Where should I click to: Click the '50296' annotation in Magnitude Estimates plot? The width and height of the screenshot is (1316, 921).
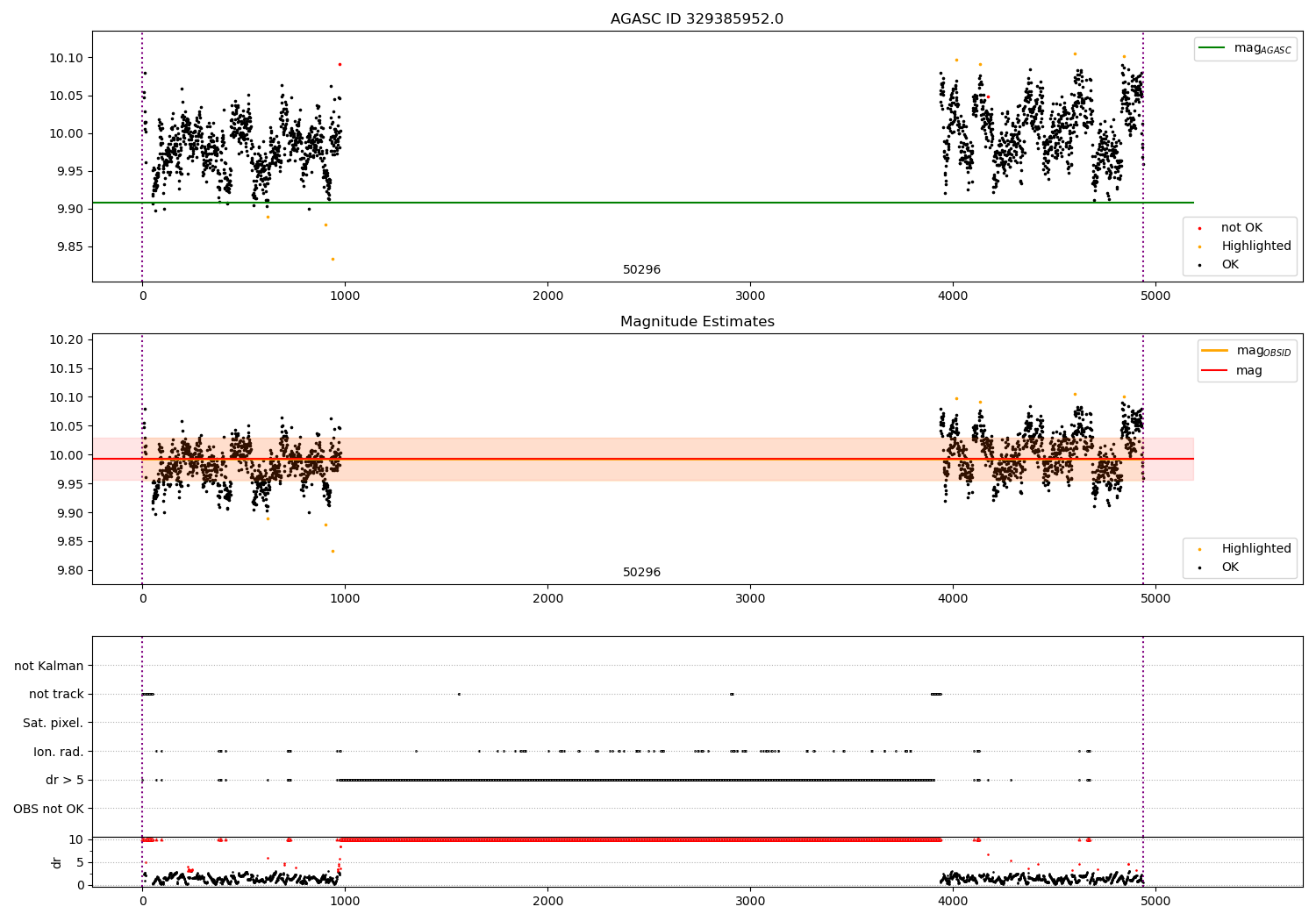pos(641,573)
